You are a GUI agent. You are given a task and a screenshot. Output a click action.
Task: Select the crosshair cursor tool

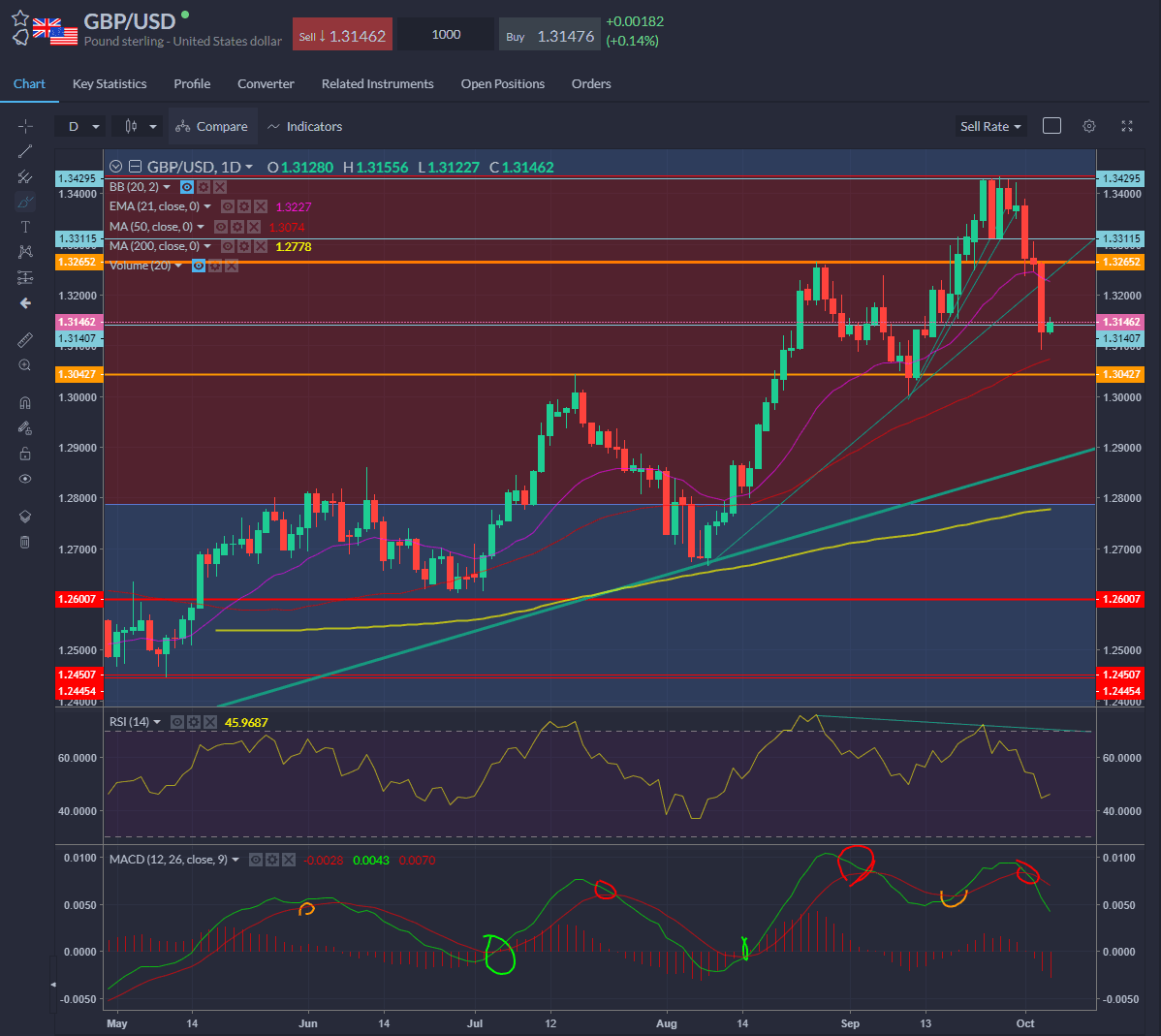tap(25, 126)
